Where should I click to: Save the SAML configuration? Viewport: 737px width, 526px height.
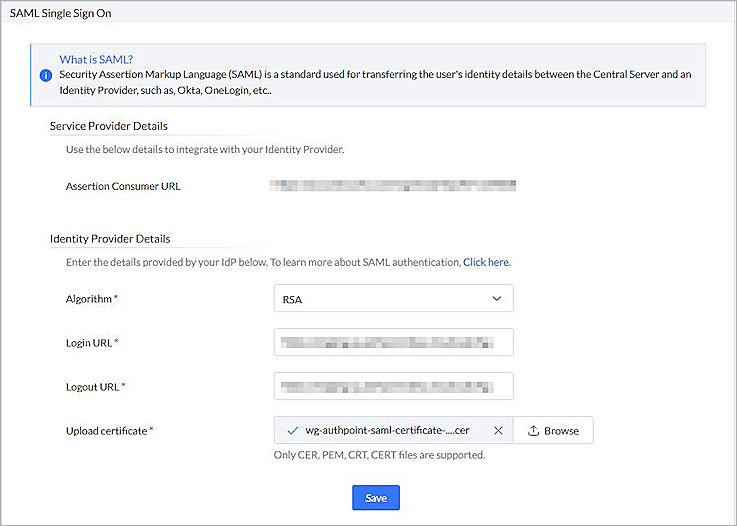pos(376,498)
